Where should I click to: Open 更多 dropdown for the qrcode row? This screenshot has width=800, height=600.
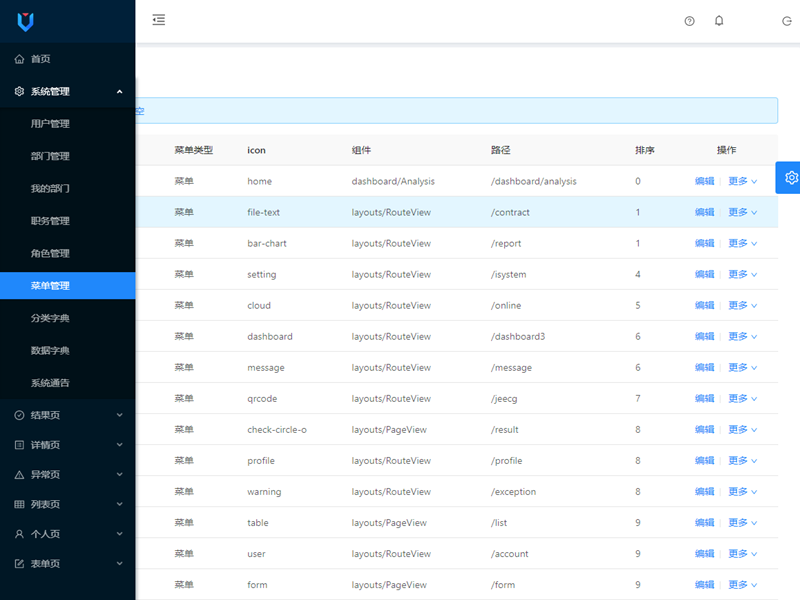(x=742, y=398)
